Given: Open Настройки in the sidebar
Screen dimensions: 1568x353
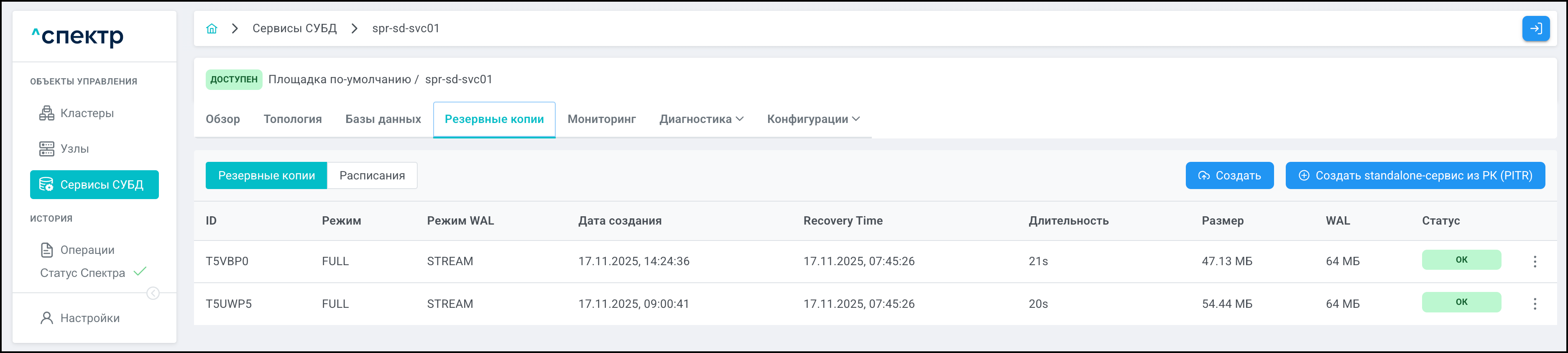Looking at the screenshot, I should click(89, 318).
